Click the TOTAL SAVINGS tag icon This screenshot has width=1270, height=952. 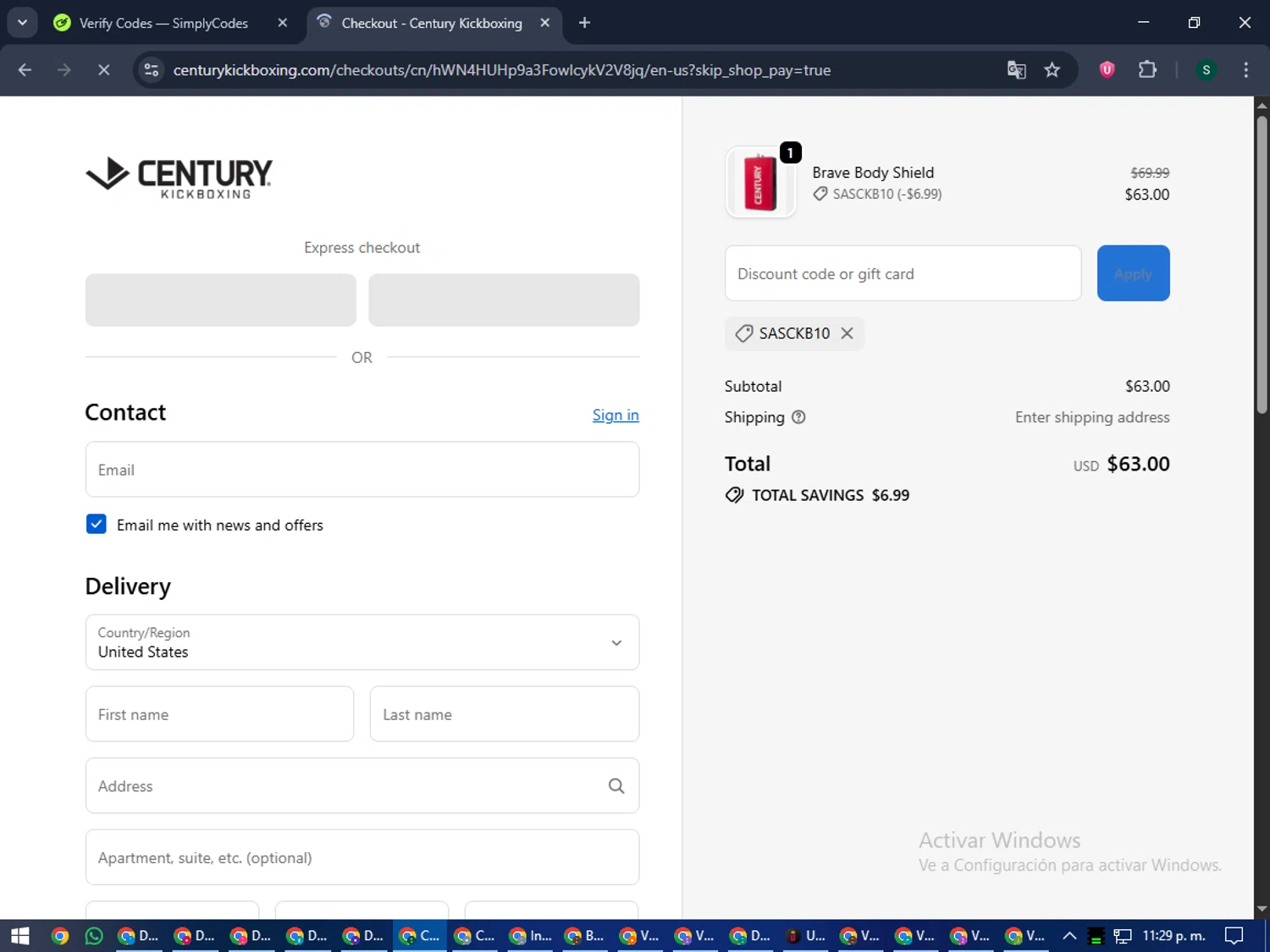(734, 495)
